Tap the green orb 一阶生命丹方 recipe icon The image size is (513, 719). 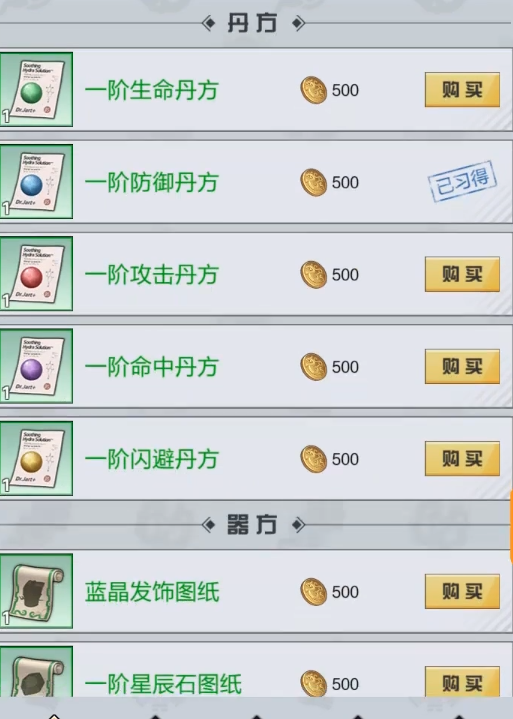coord(36,89)
